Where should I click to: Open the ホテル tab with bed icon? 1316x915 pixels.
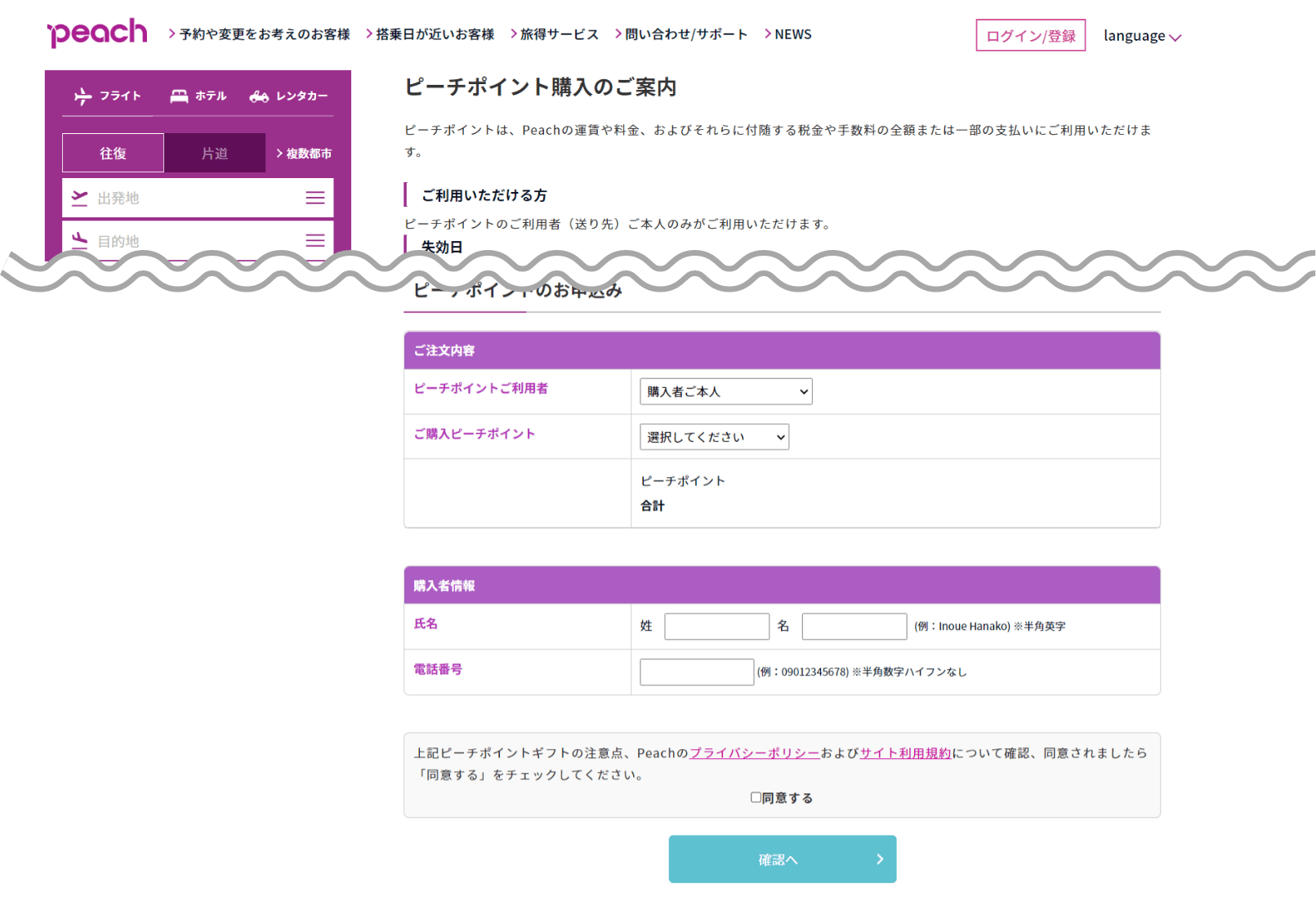tap(198, 96)
